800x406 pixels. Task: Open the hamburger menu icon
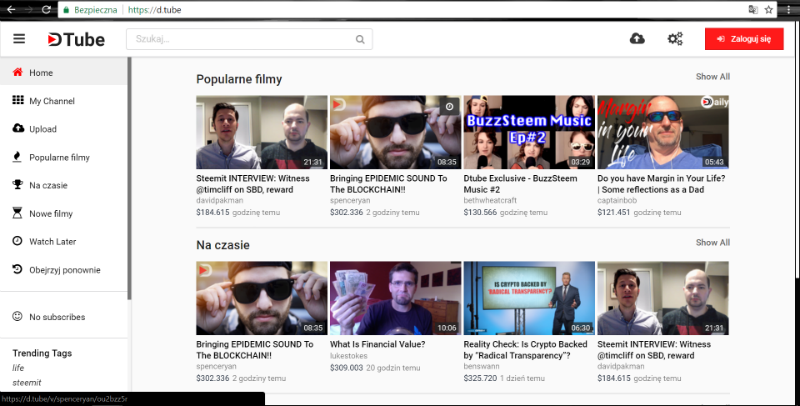click(19, 39)
